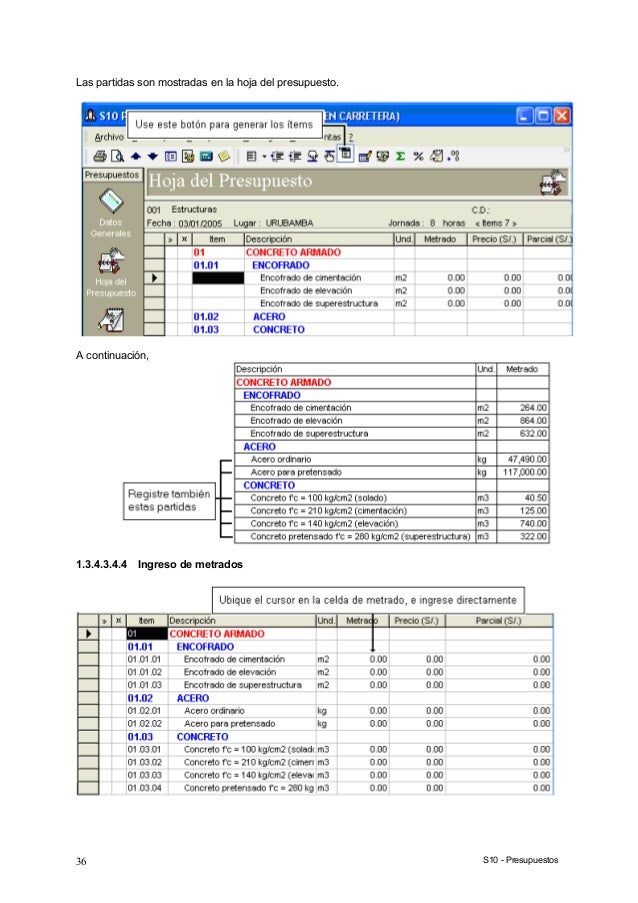Click the red CONCRETO ARMADO title in the top grid
This screenshot has height=903, width=638.
pyautogui.click(x=293, y=252)
